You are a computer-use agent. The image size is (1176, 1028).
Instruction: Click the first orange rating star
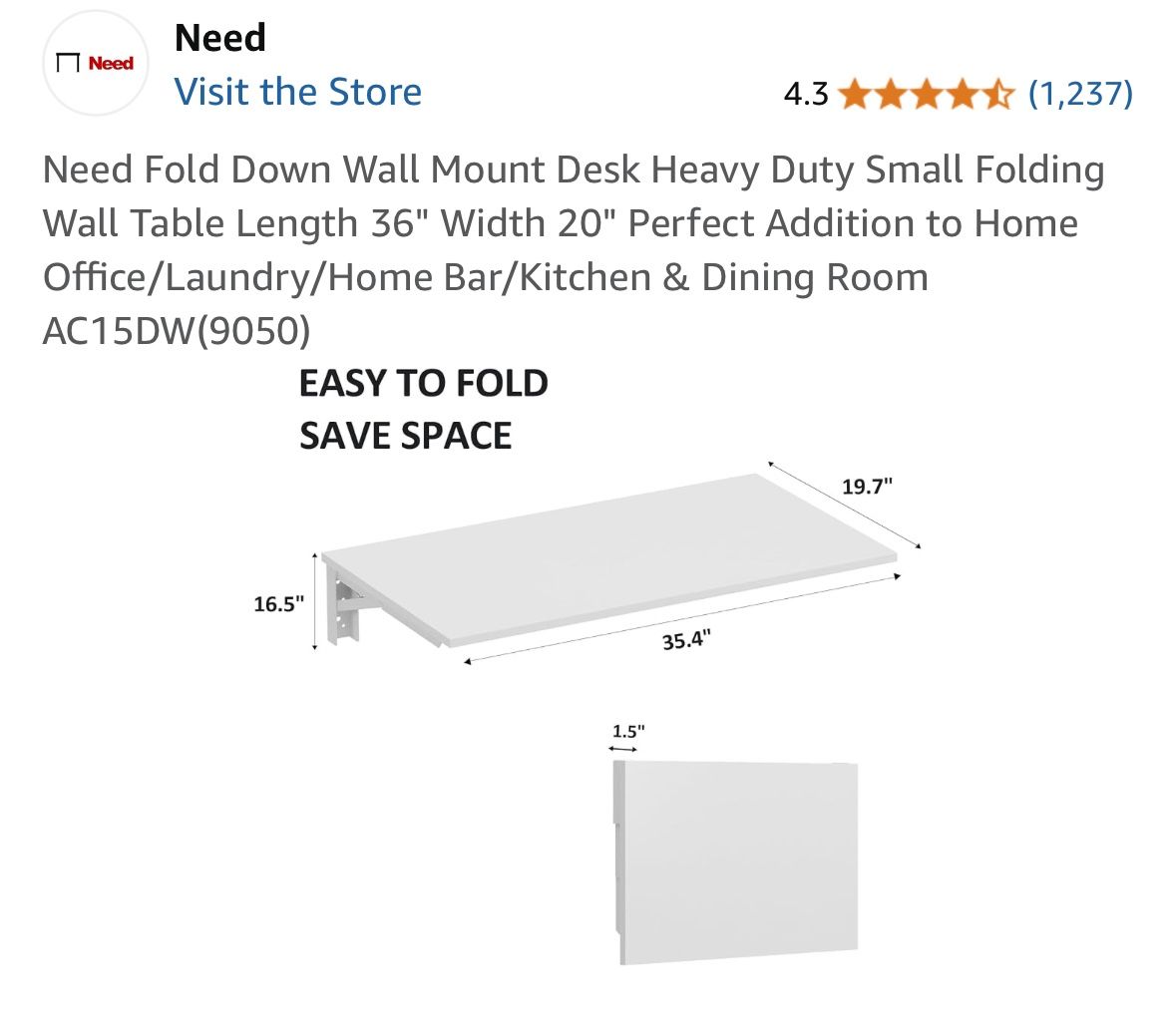[854, 95]
